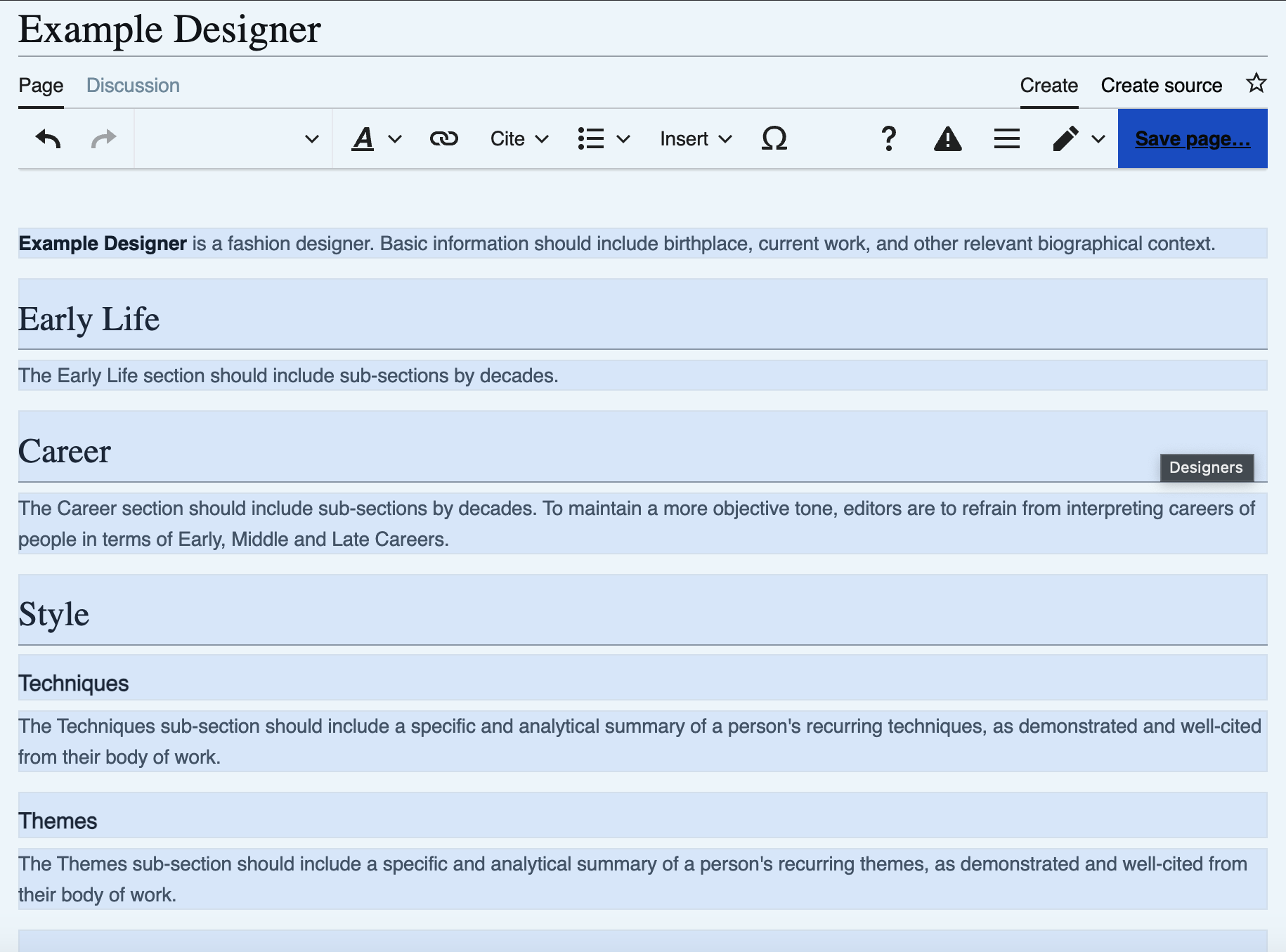Click the Example Designer page title
The height and width of the screenshot is (952, 1286).
tap(169, 30)
